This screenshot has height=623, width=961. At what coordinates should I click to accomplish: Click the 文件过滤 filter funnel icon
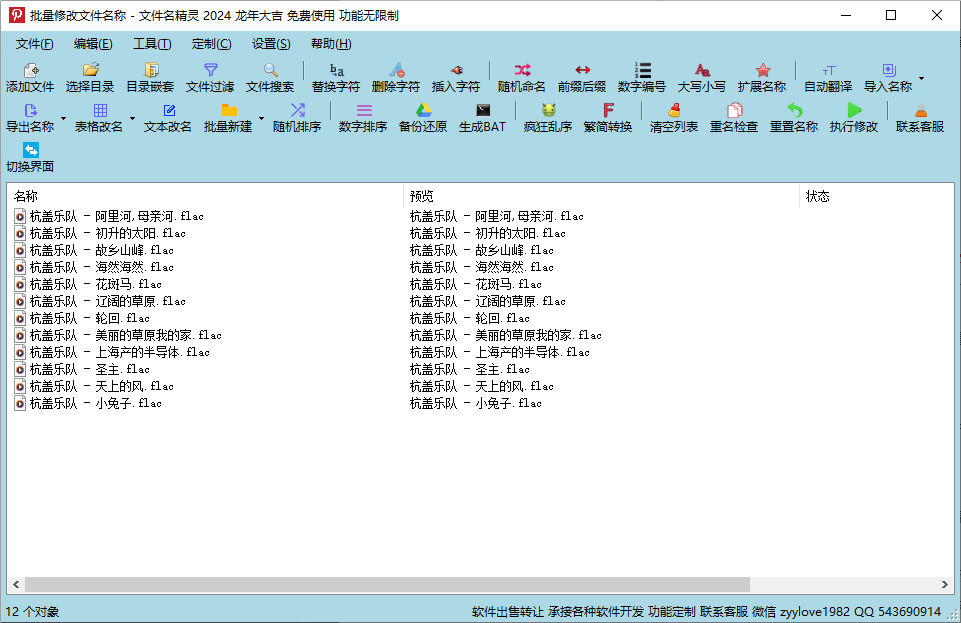210,71
